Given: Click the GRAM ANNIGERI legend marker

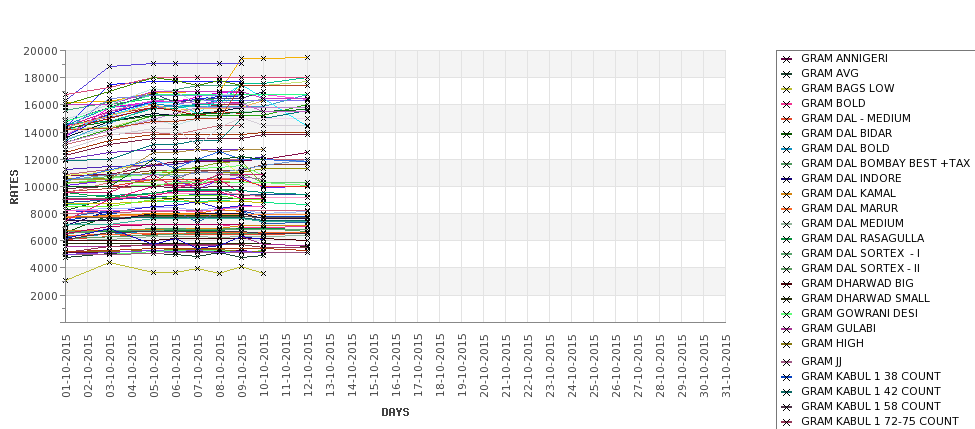Looking at the screenshot, I should point(787,59).
